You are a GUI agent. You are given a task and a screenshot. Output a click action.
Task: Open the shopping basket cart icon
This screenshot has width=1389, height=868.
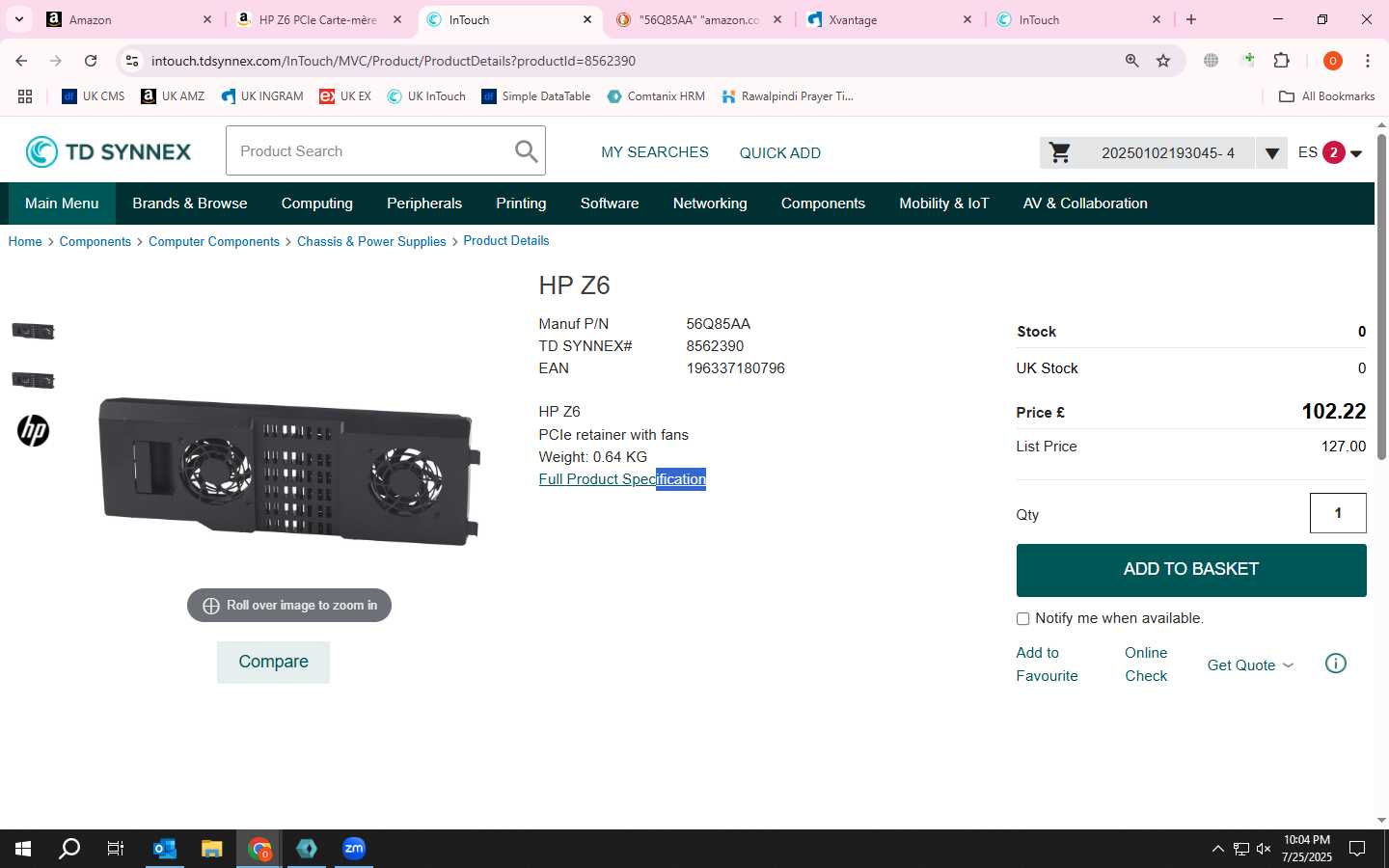pos(1060,152)
